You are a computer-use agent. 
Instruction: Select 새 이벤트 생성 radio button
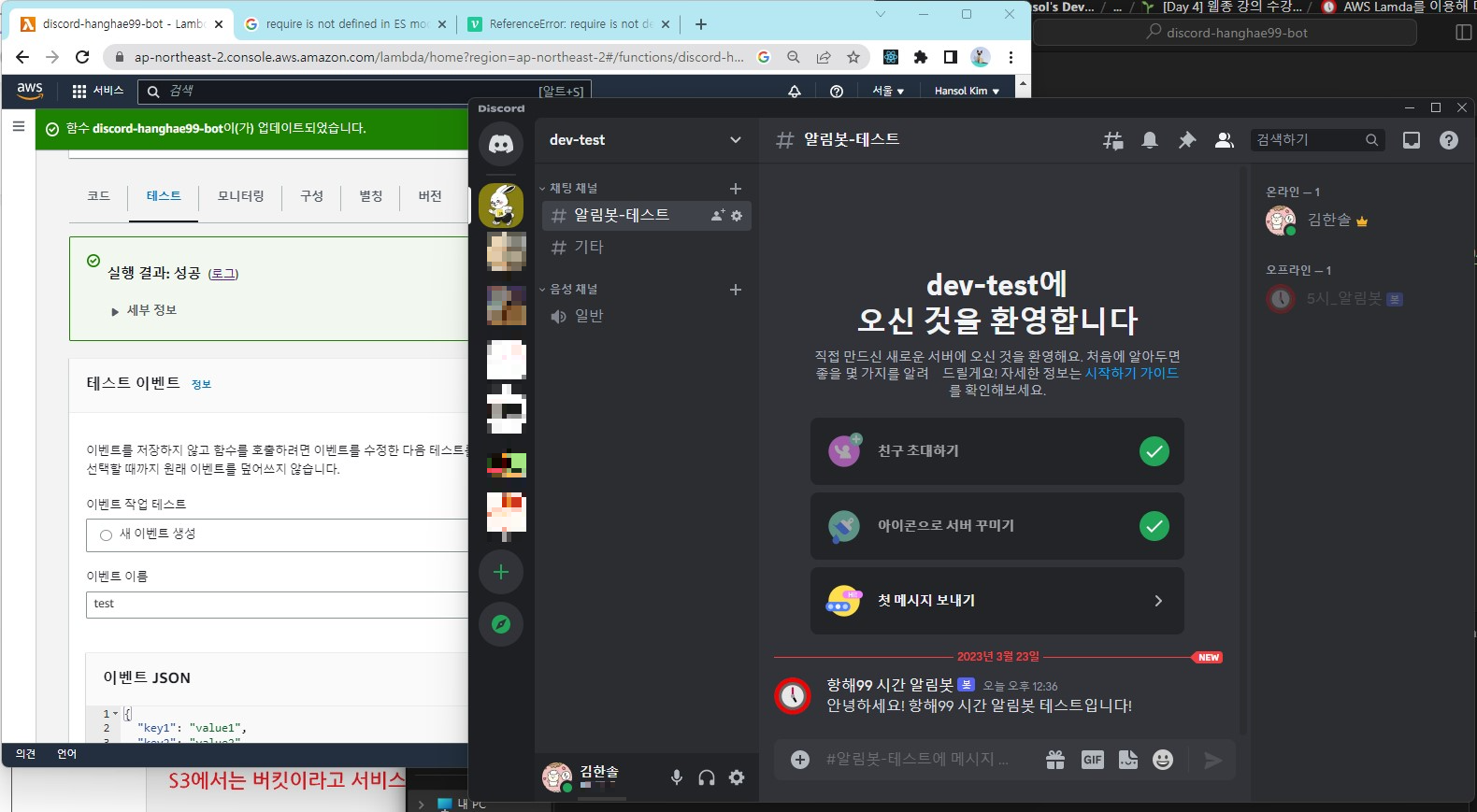(106, 535)
